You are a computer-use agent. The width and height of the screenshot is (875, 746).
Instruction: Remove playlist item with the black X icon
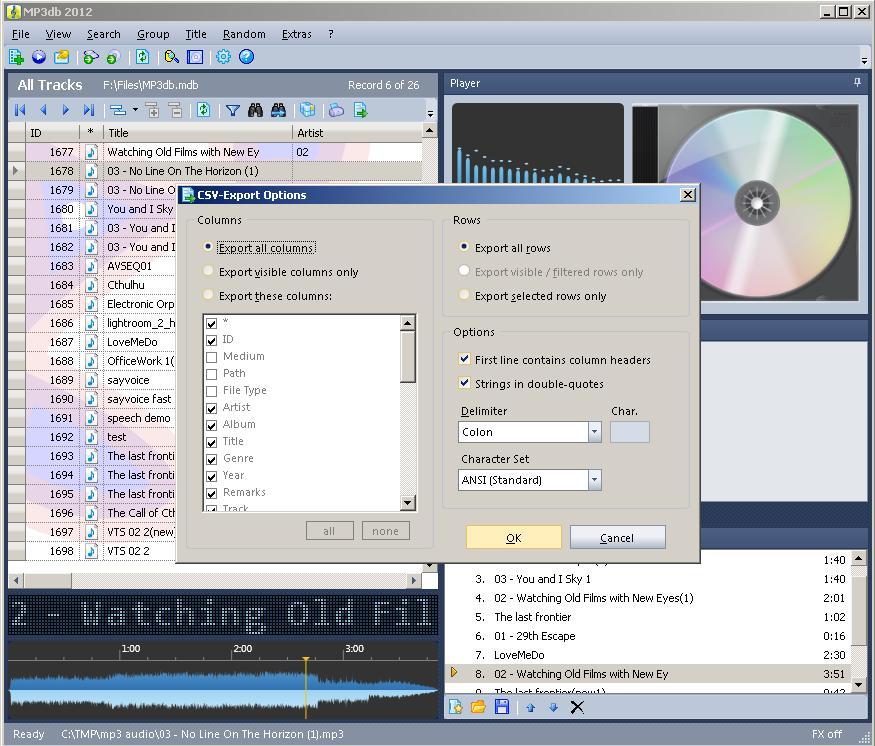pos(577,708)
